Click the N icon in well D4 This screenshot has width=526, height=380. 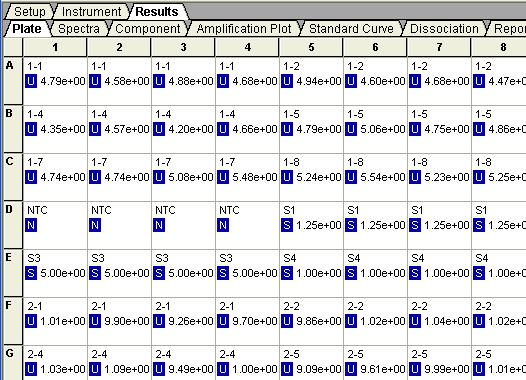point(223,225)
